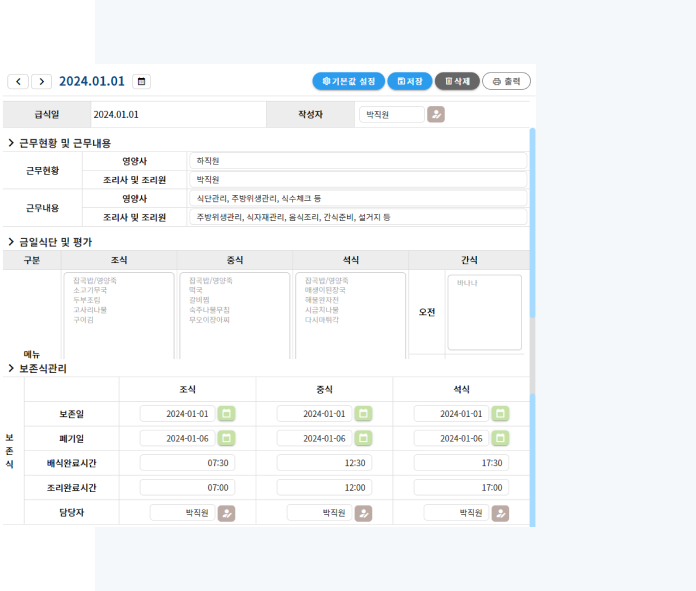Go to the next date arrow
696x591 pixels.
pos(41,81)
